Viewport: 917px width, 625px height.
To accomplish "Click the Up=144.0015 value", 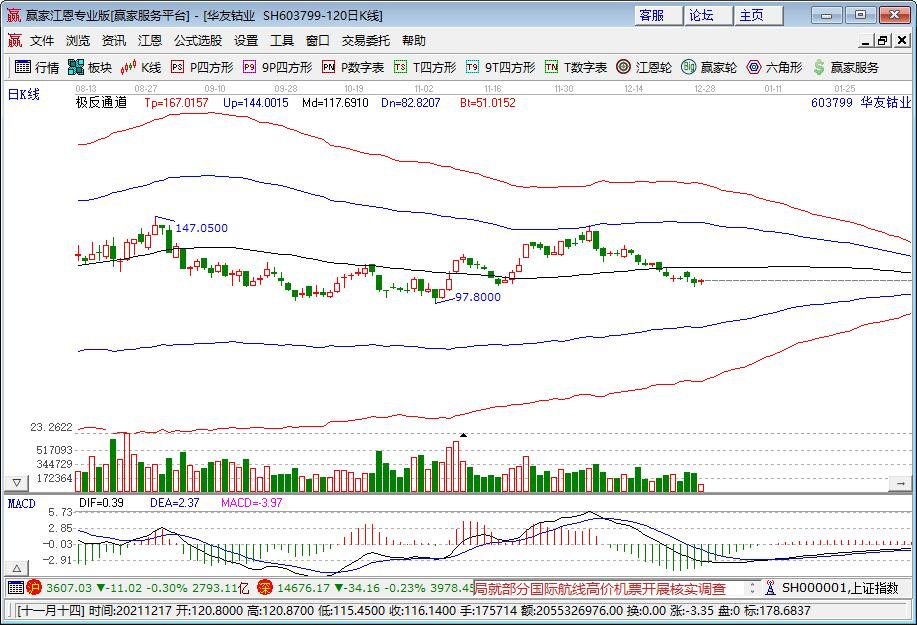I will tap(256, 103).
